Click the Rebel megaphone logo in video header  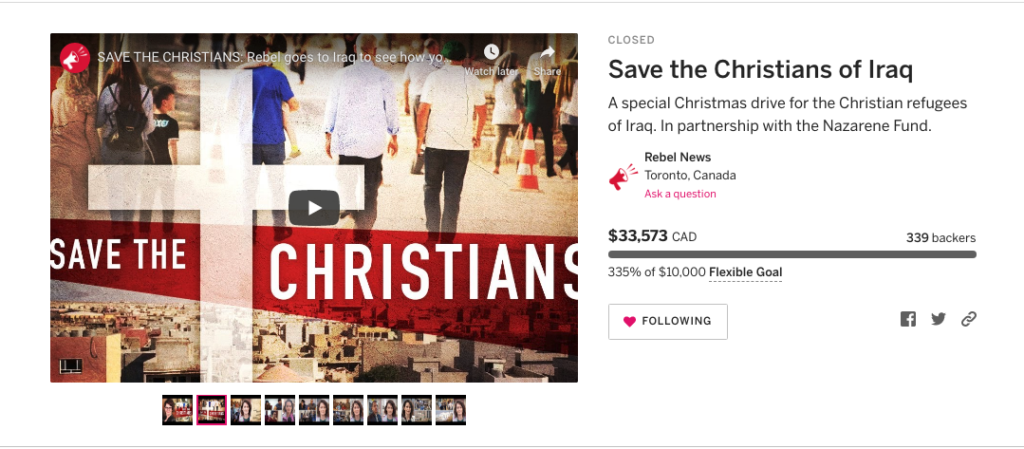tap(74, 57)
